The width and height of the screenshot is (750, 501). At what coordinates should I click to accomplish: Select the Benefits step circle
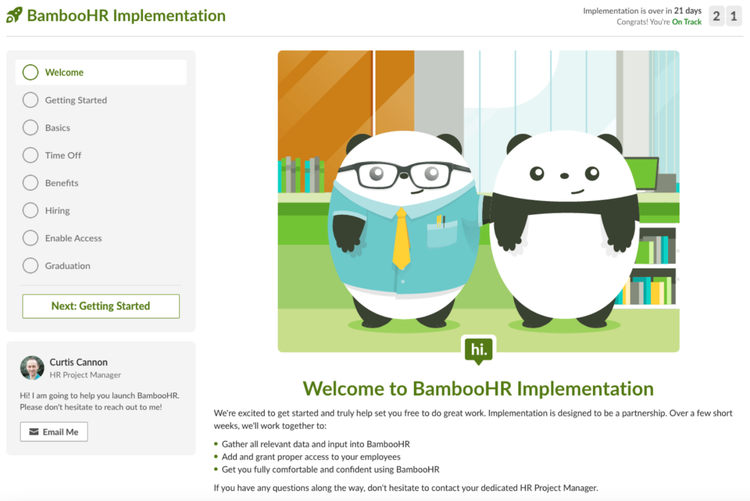[30, 183]
